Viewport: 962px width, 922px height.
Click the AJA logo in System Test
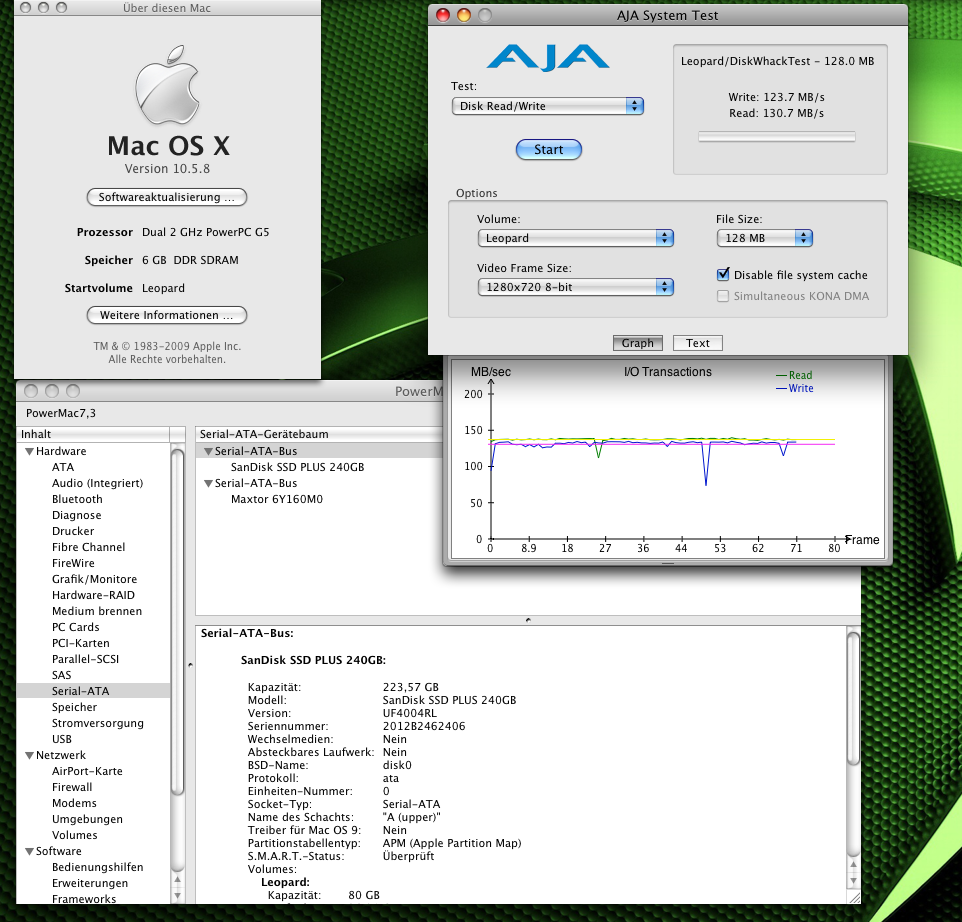click(548, 57)
